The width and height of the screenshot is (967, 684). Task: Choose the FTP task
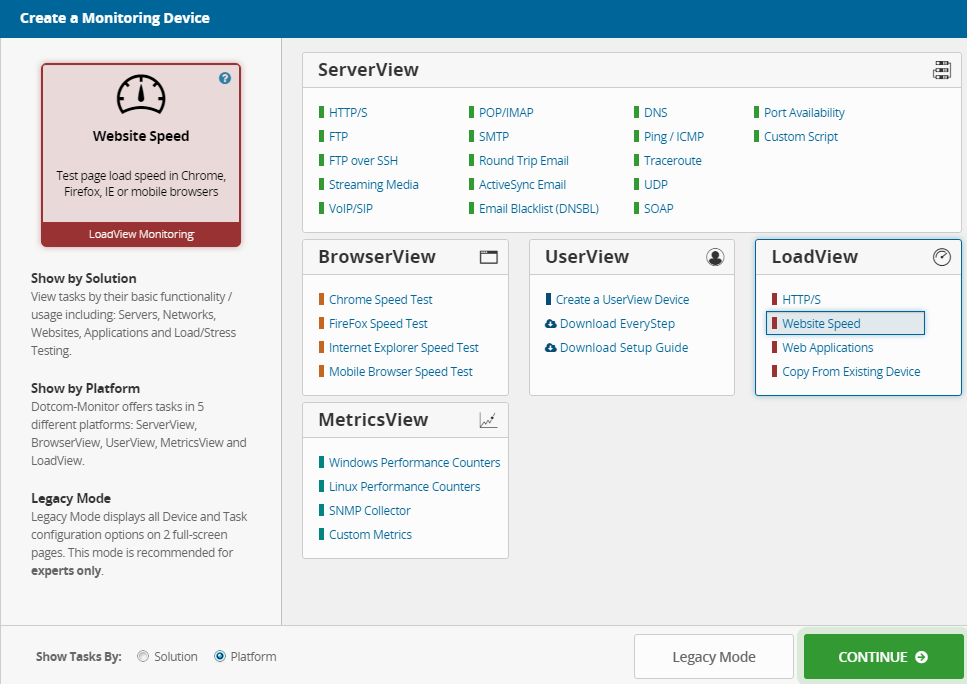point(339,137)
